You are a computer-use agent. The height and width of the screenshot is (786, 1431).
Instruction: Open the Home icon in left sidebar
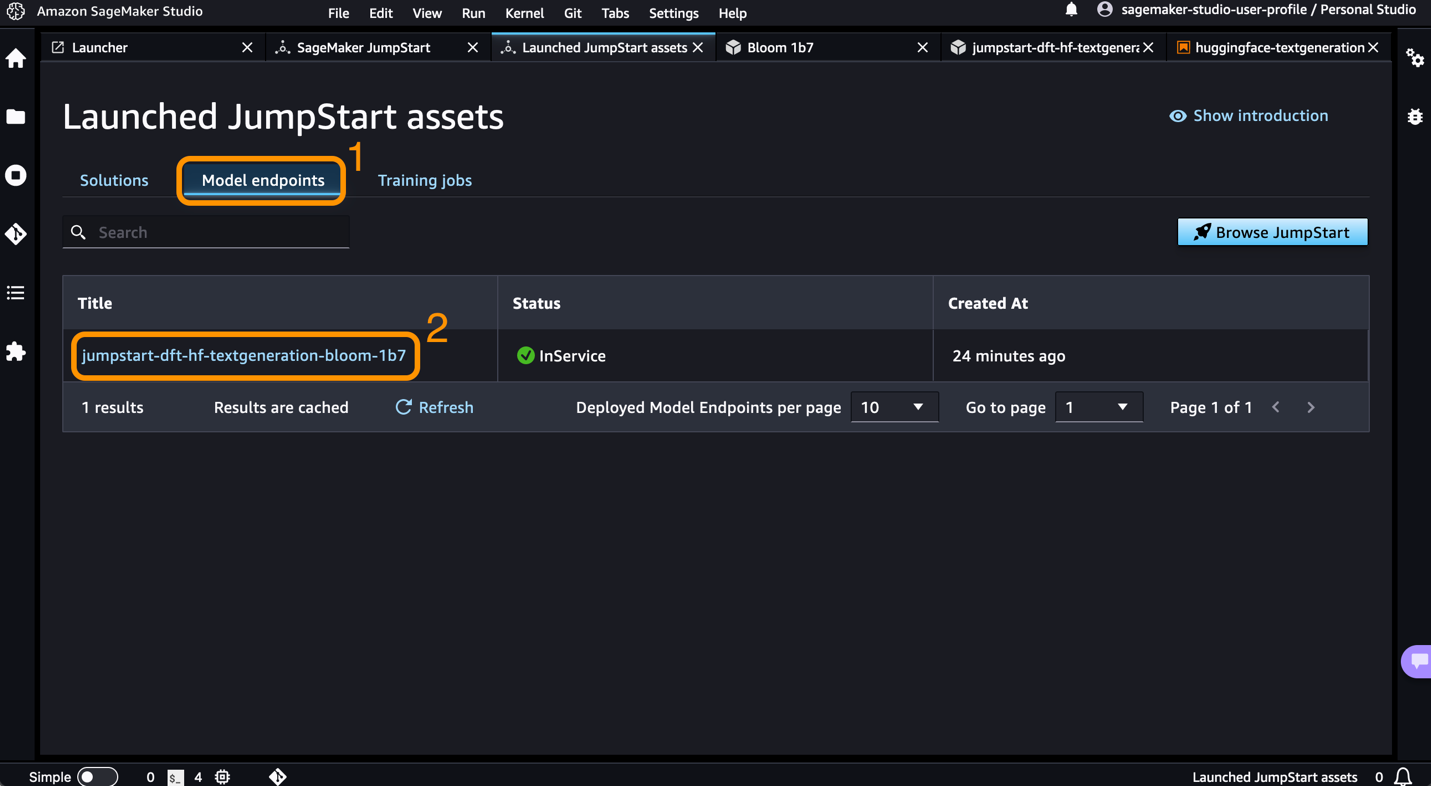pyautogui.click(x=16, y=59)
